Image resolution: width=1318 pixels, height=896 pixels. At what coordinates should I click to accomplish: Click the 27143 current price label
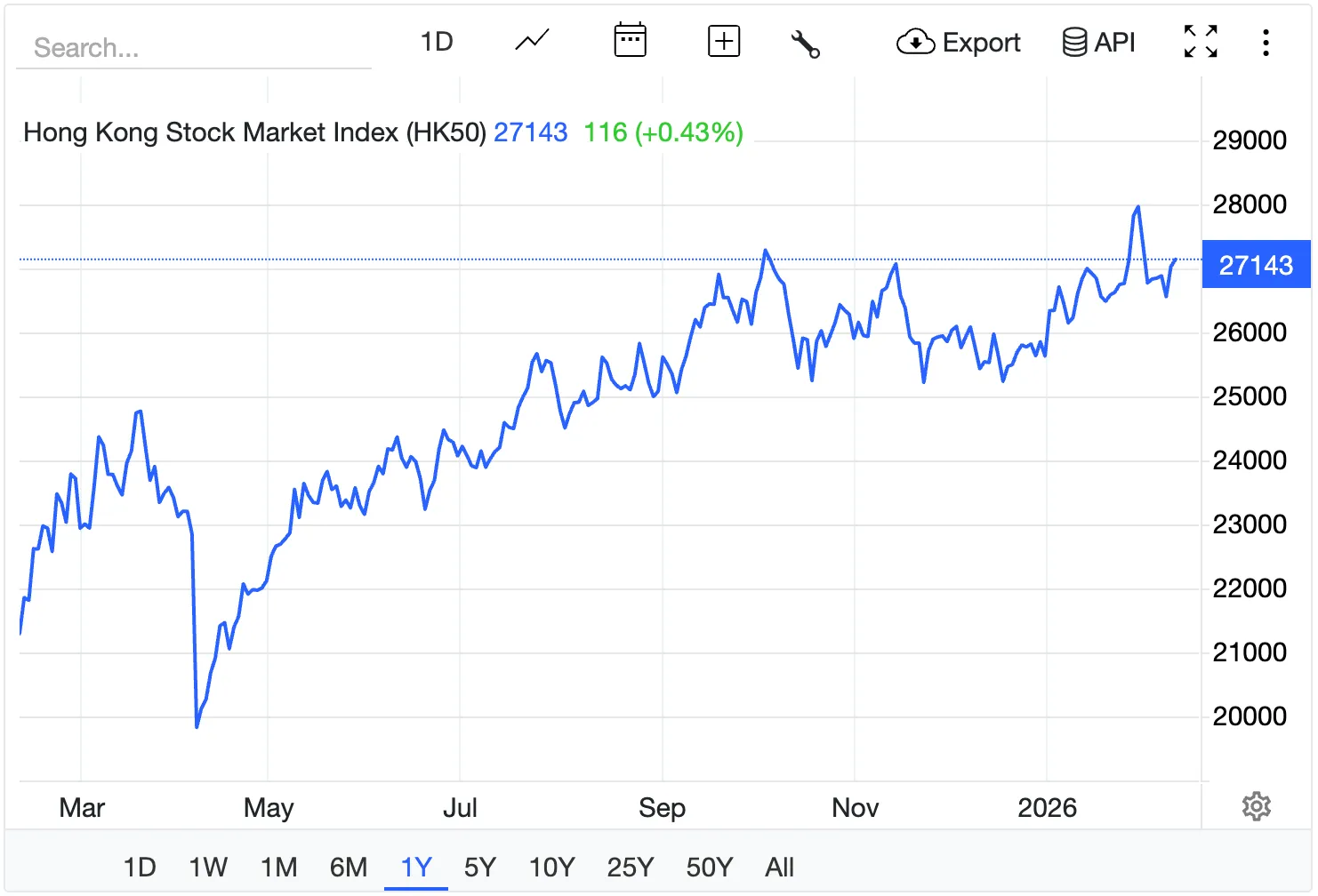[1256, 265]
